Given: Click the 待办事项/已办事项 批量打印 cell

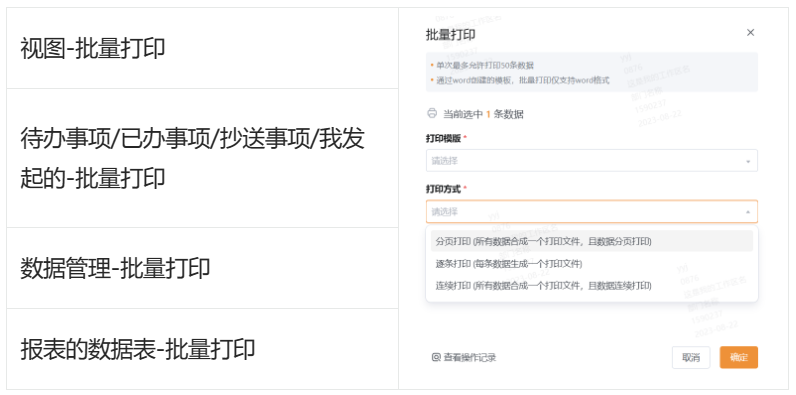Looking at the screenshot, I should (x=203, y=158).
